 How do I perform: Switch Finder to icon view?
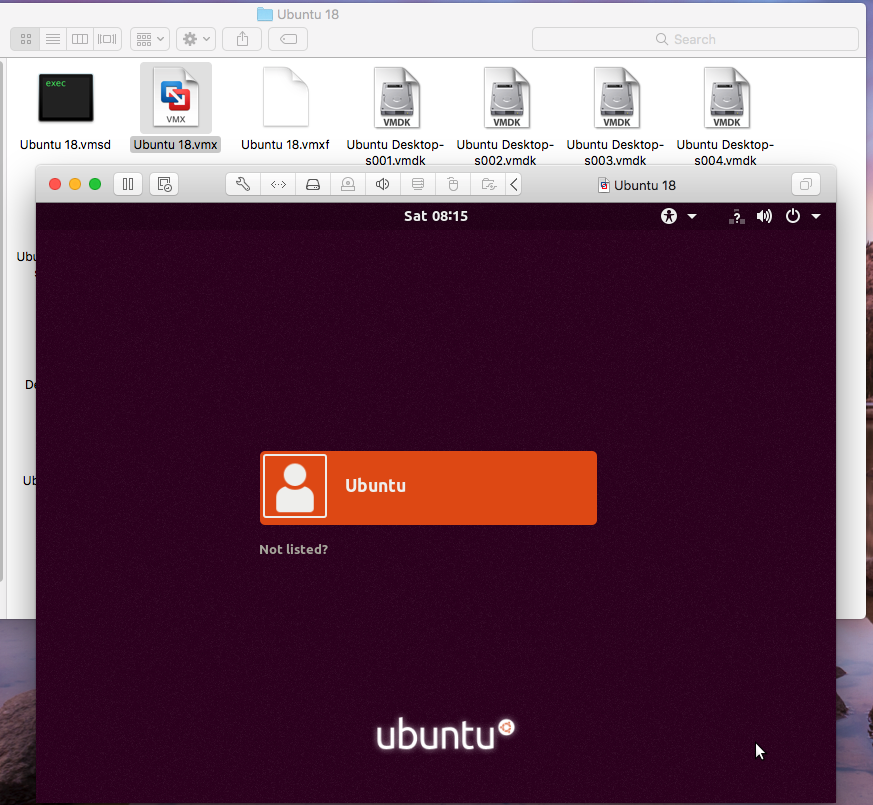point(26,39)
